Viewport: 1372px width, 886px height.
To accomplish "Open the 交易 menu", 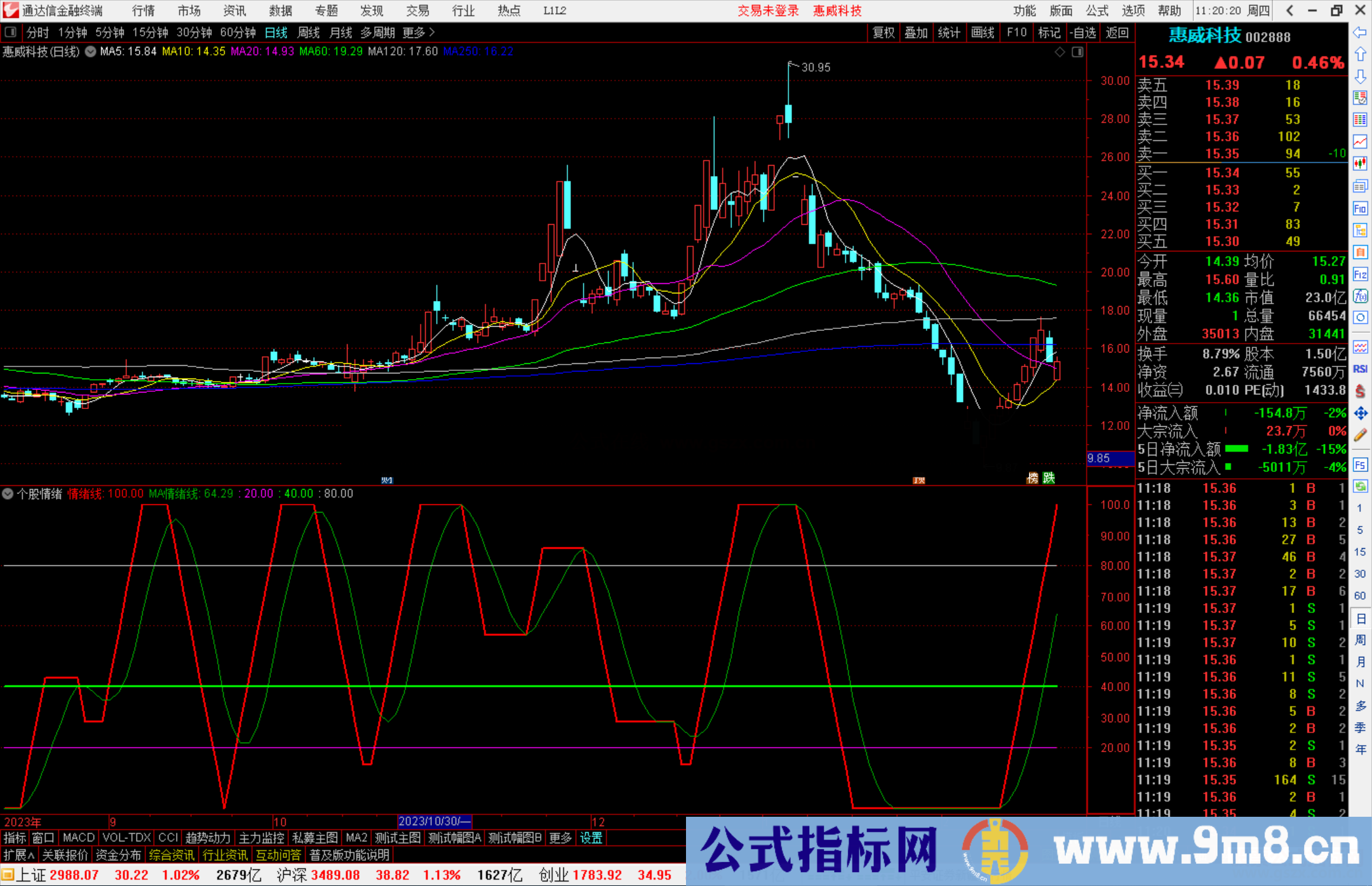I will pyautogui.click(x=417, y=10).
